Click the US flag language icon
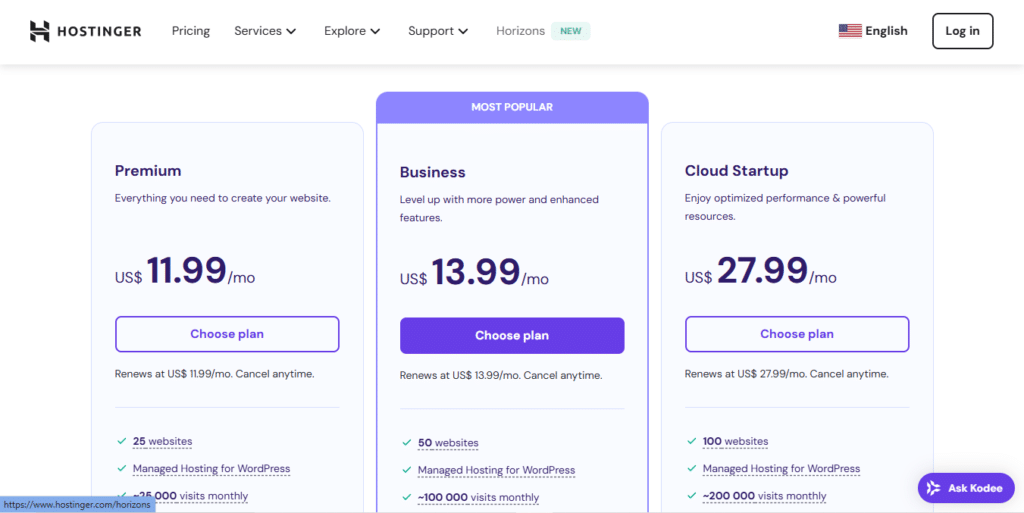The image size is (1024, 513). (850, 31)
